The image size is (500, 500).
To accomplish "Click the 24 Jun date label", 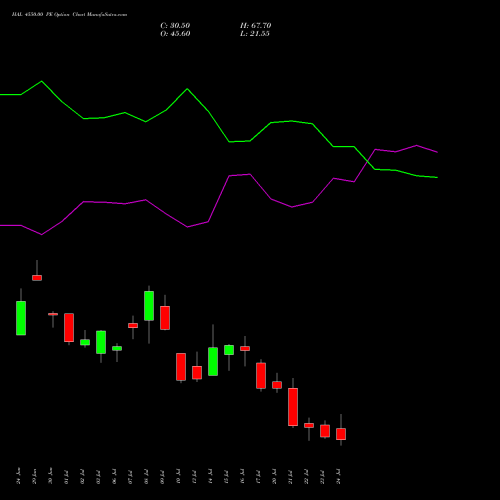I will 18,476.
